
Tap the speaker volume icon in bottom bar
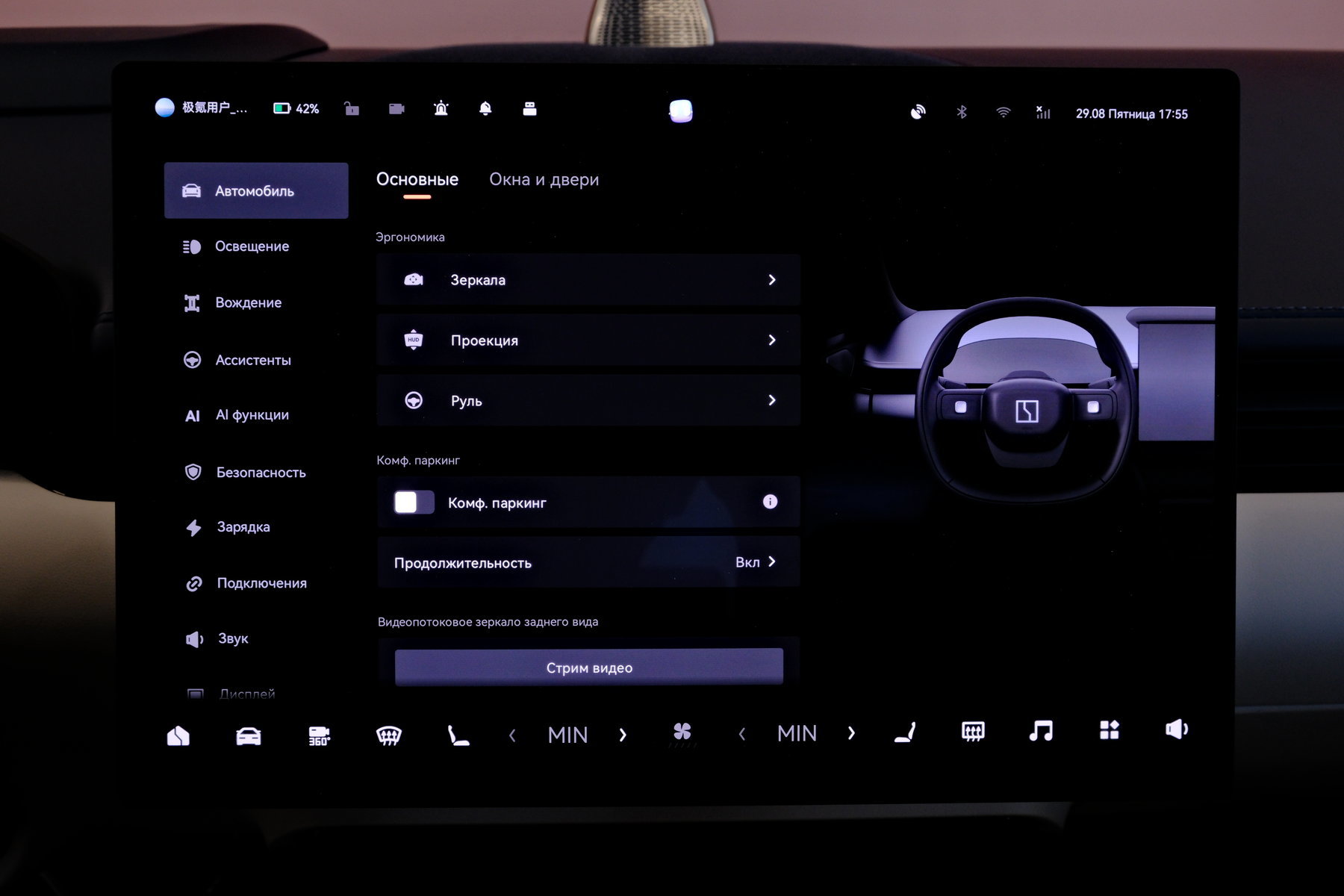pyautogui.click(x=1177, y=729)
